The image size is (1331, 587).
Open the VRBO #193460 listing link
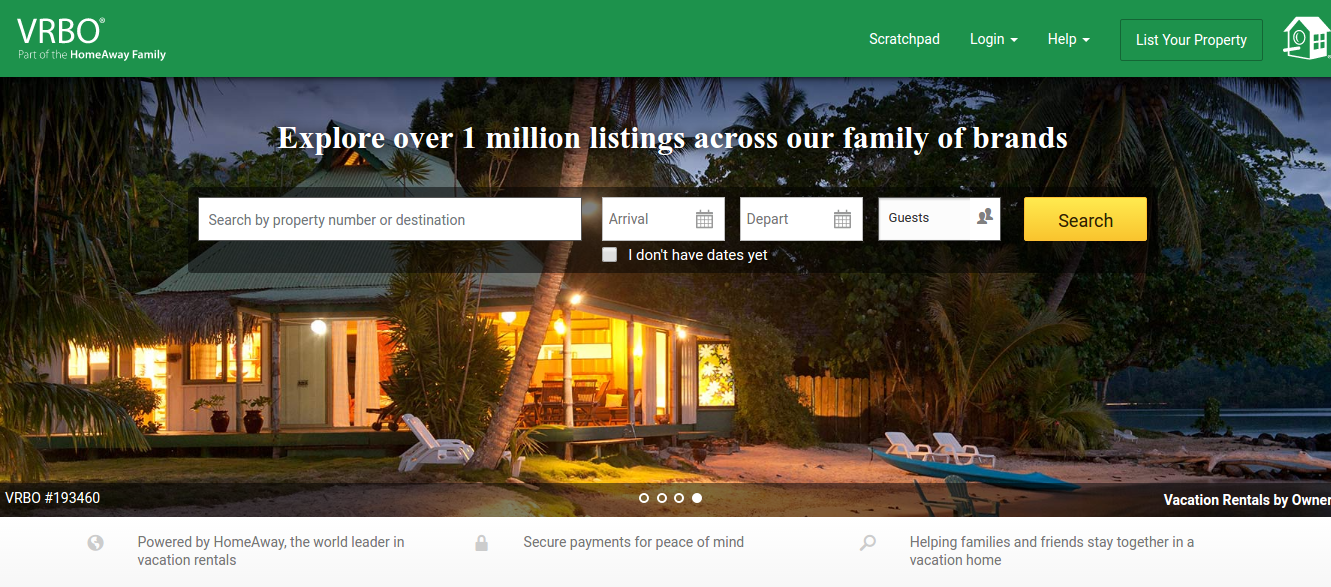[52, 498]
